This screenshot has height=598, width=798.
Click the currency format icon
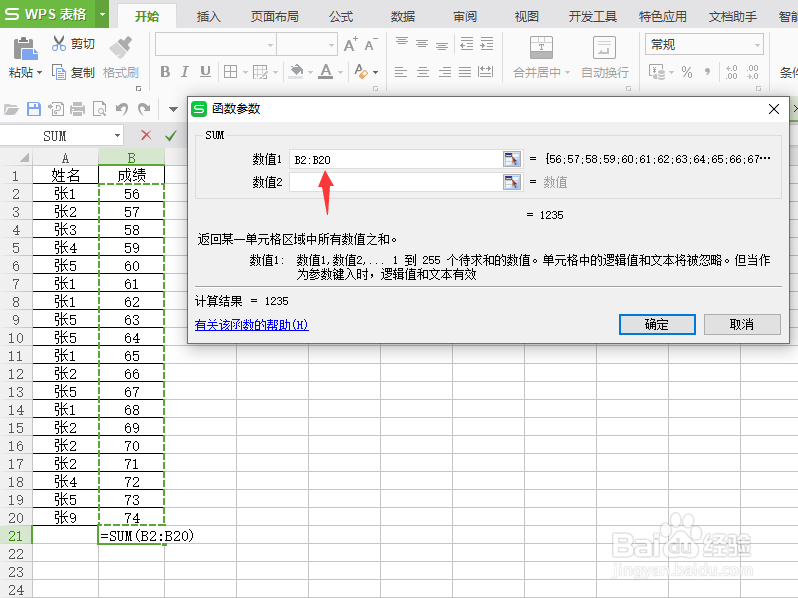657,72
